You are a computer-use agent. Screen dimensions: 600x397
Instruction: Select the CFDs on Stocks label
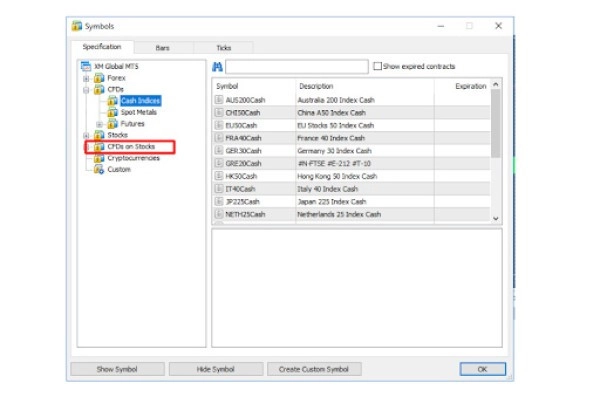click(x=131, y=147)
